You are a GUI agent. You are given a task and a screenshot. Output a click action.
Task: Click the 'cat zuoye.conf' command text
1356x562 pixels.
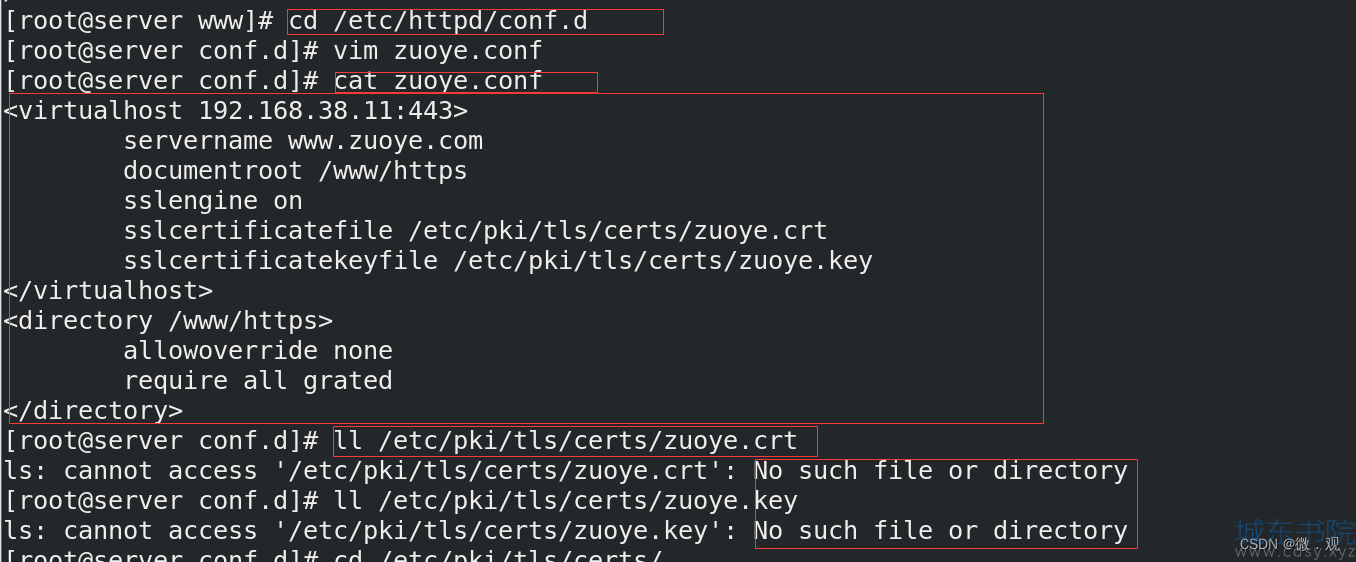[438, 81]
